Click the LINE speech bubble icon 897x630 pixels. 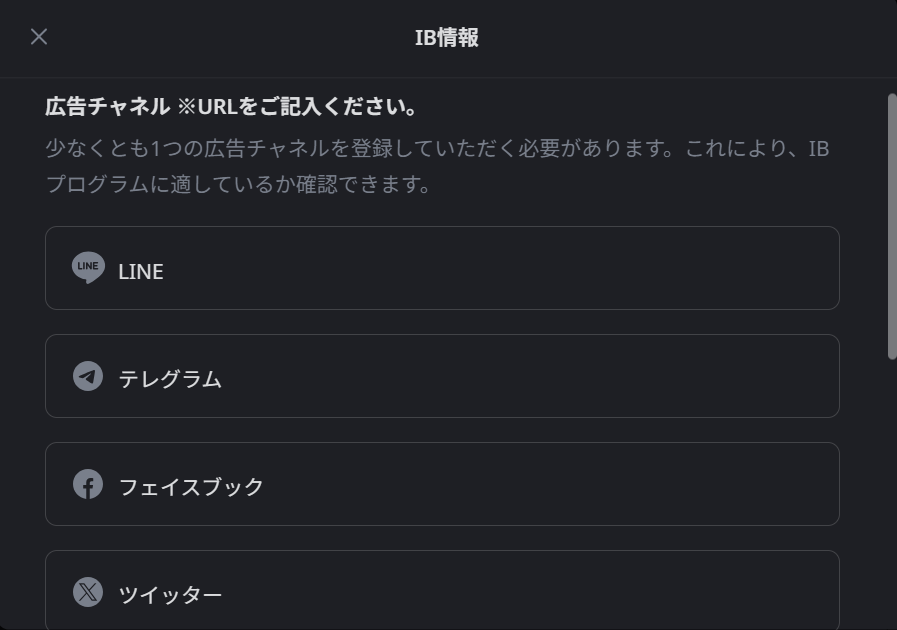88,267
